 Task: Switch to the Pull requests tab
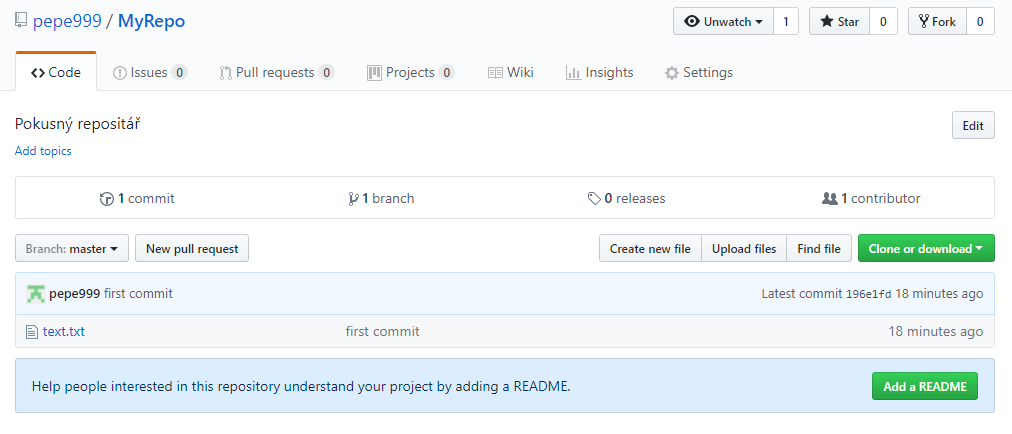click(277, 72)
